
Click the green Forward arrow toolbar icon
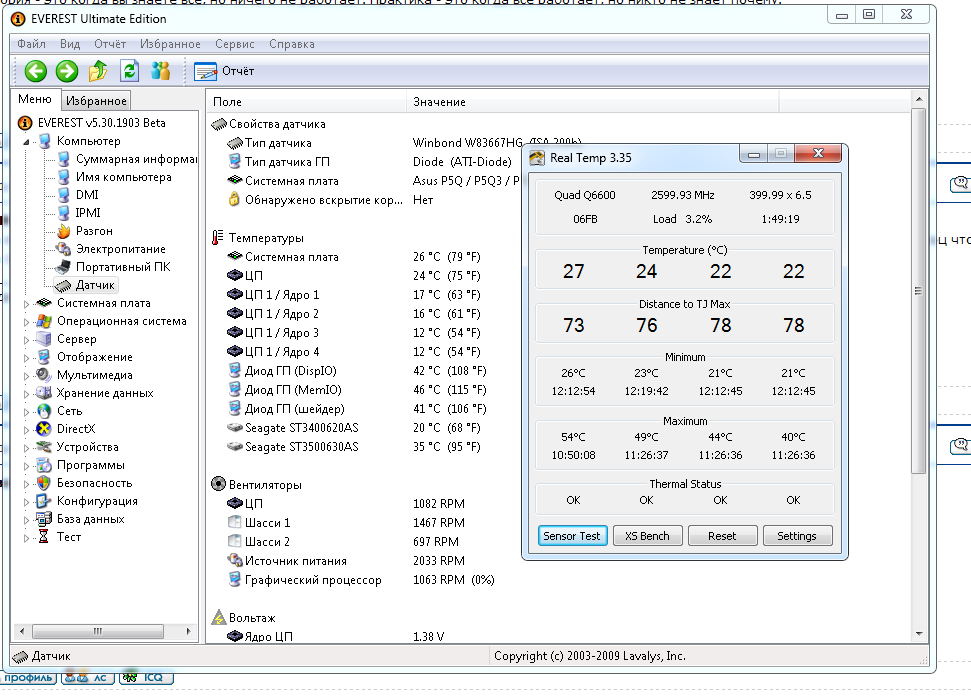click(x=67, y=71)
